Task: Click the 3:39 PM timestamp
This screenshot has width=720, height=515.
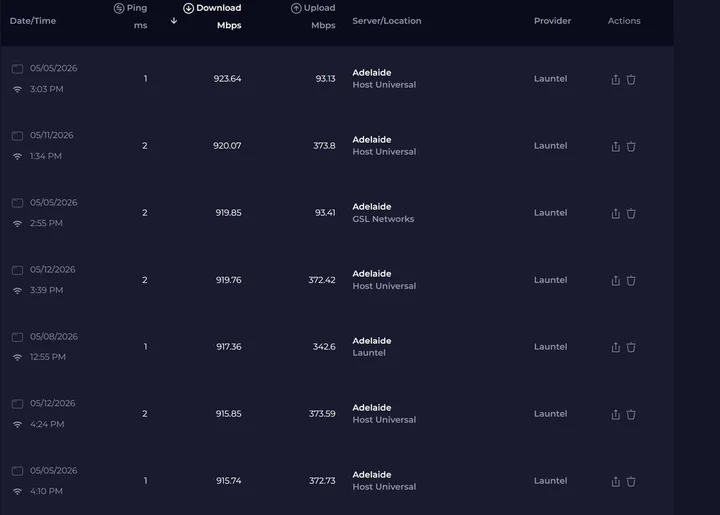Action: click(x=46, y=290)
